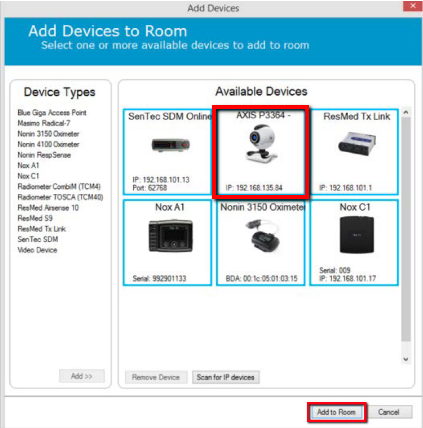This screenshot has height=428, width=423.
Task: Choose Video Device device type
Action: [x=37, y=250]
